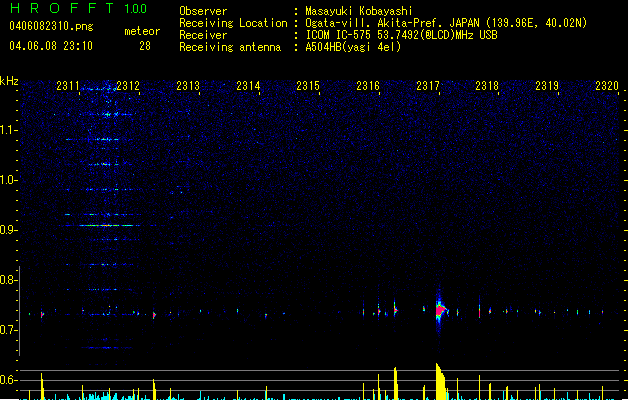Image resolution: width=629 pixels, height=400 pixels.
Task: Click the 0.7 kHz axis label
Action: click(8, 330)
